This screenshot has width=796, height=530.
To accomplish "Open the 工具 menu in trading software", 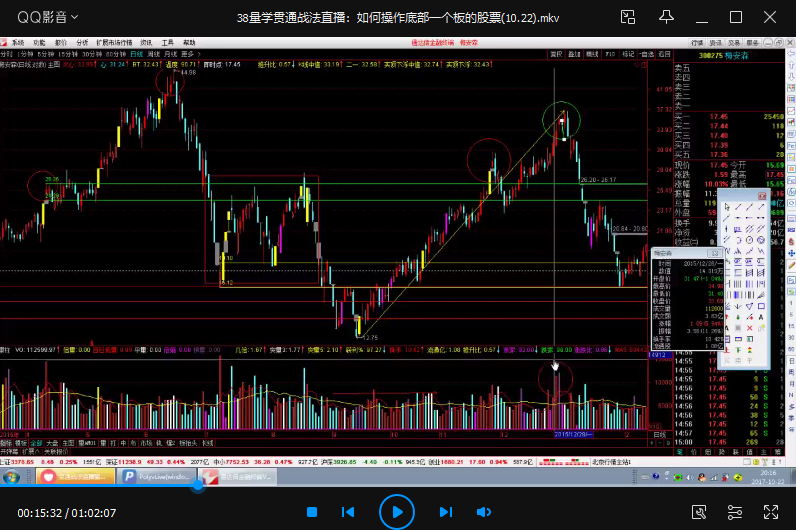I will [167, 43].
